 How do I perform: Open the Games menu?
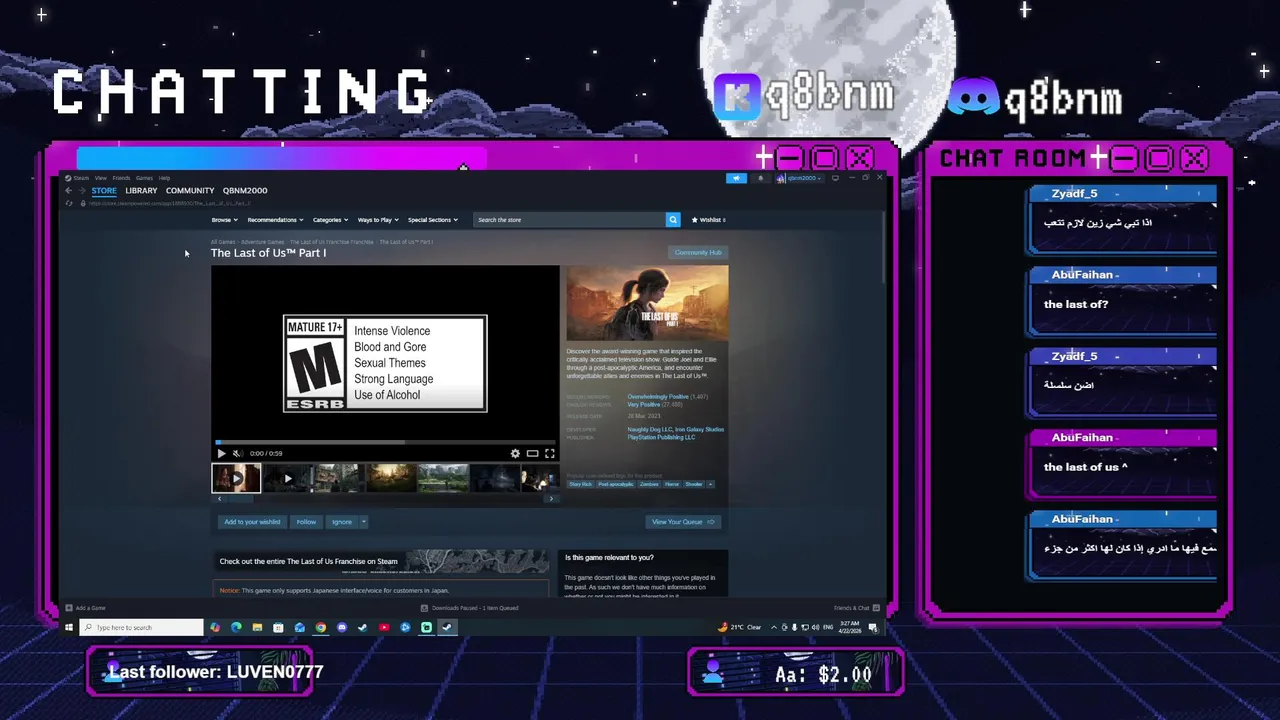click(144, 178)
